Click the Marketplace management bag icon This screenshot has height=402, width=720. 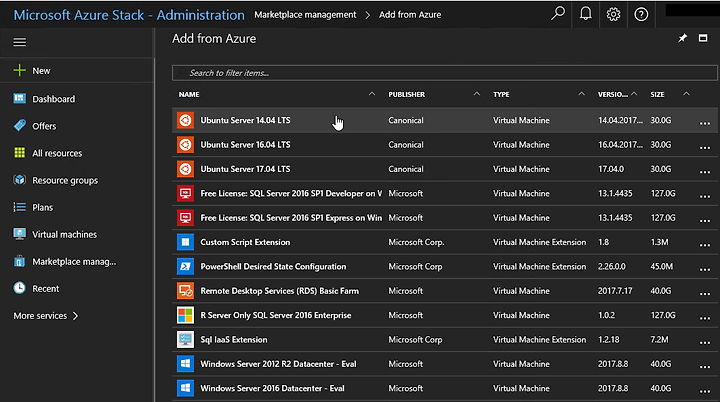(x=19, y=261)
